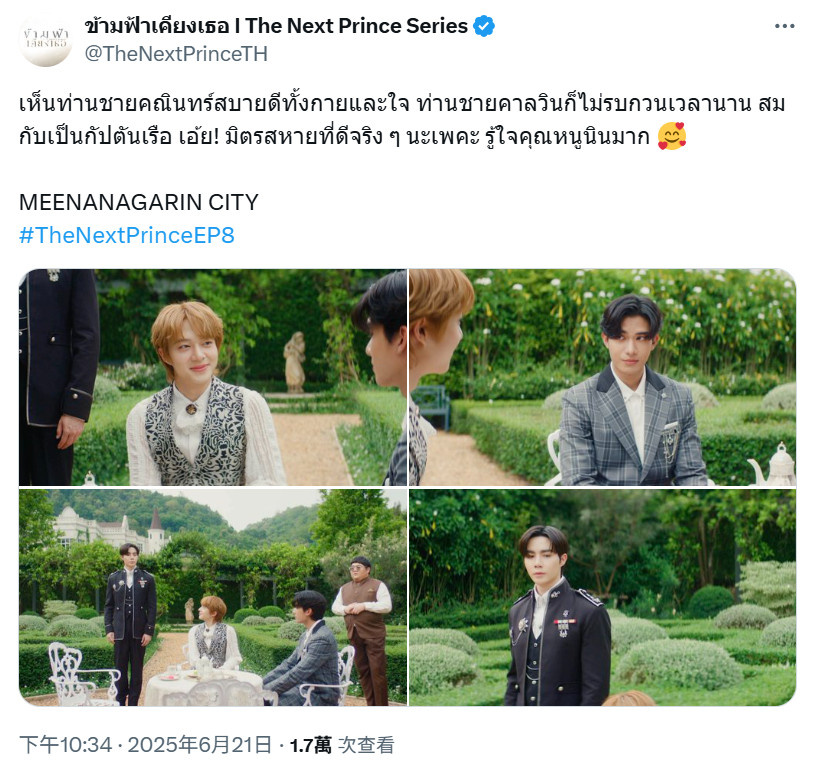Click the tweet timestamp 下午10:34
The height and width of the screenshot is (768, 816).
pyautogui.click(x=66, y=745)
